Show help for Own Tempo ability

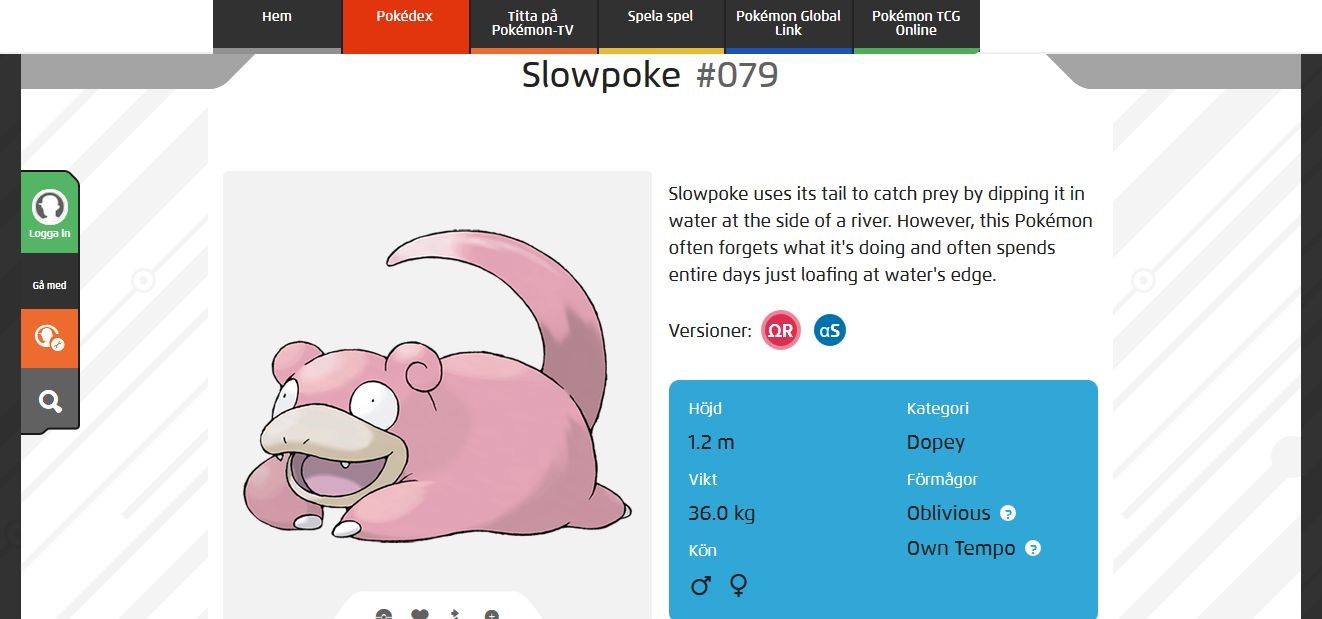(x=1033, y=549)
